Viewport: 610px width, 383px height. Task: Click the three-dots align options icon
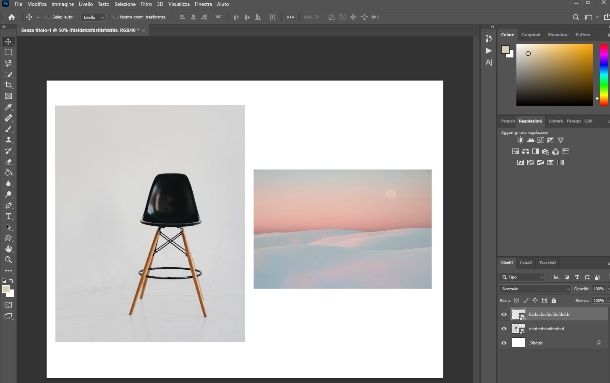pyautogui.click(x=291, y=17)
